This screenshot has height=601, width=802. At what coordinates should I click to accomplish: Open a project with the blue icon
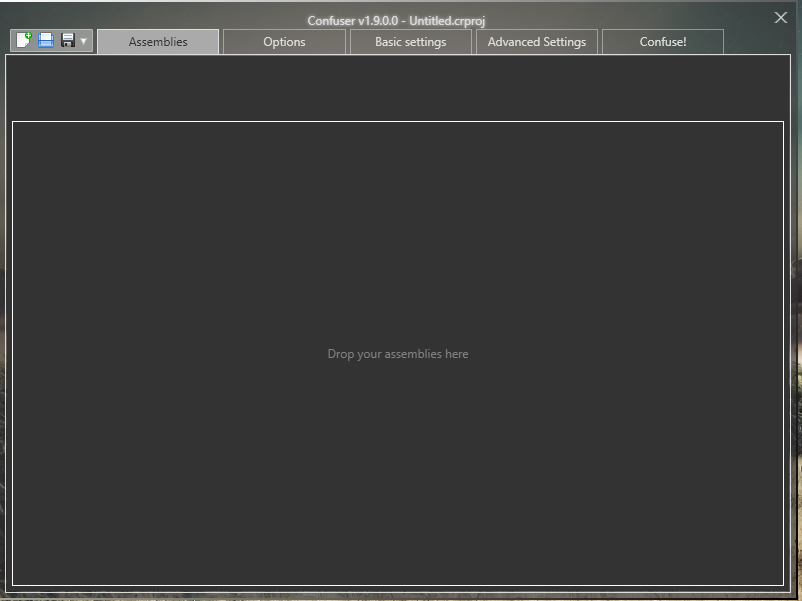pos(46,40)
